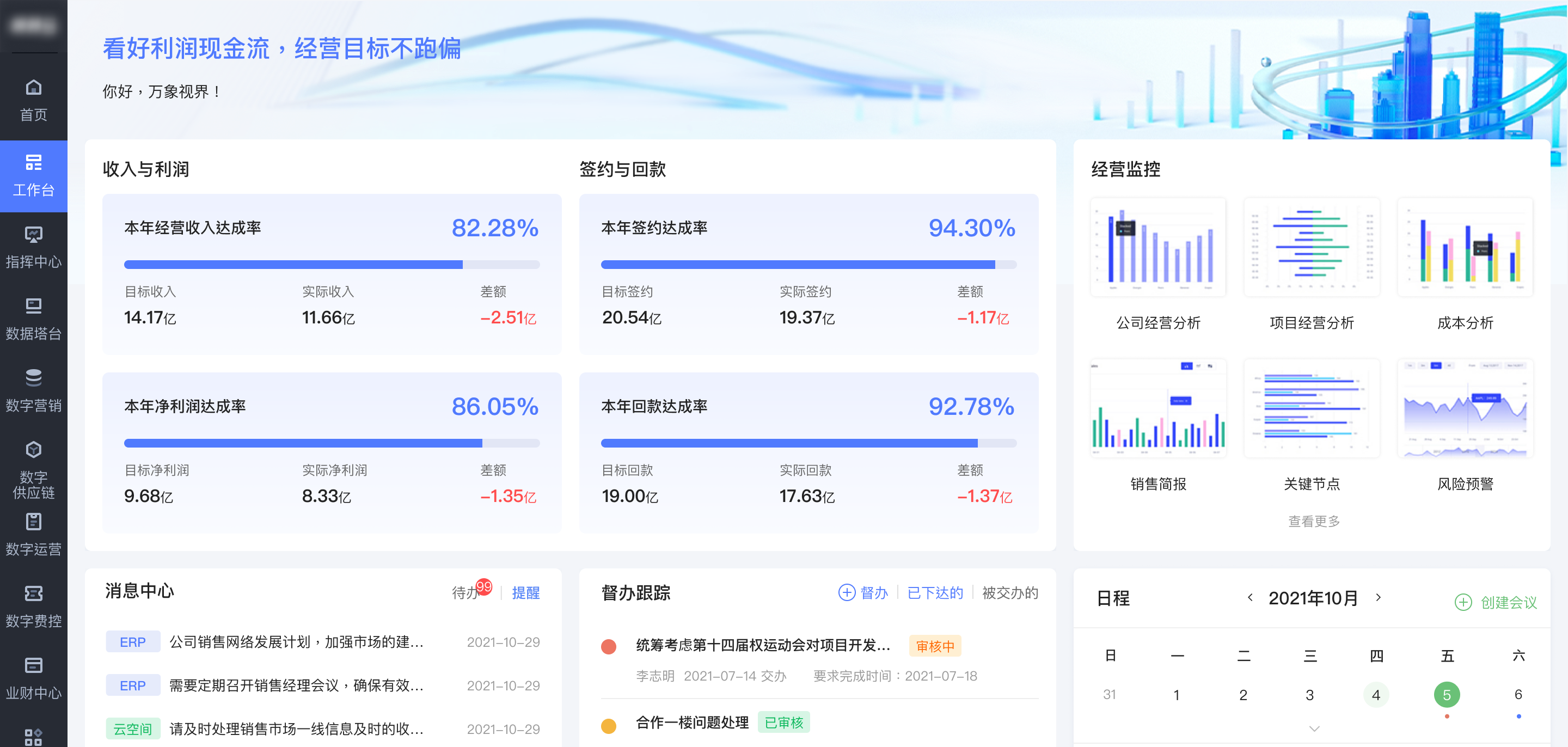Open the 项目经营分析 chart thumbnail

coord(1312,247)
